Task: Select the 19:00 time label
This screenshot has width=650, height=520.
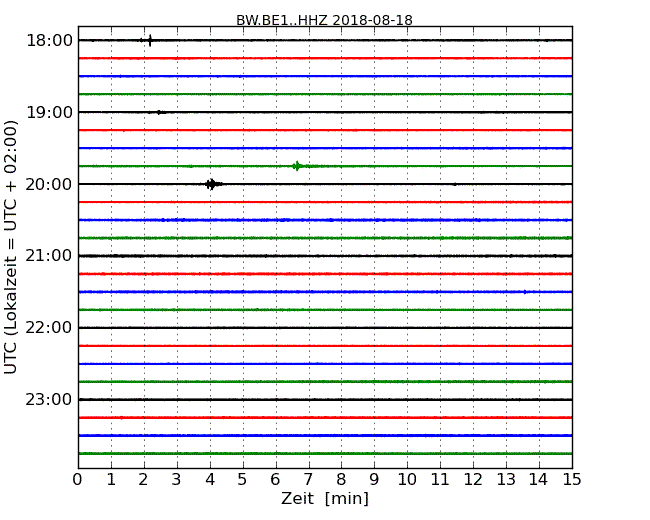Action: coord(49,112)
